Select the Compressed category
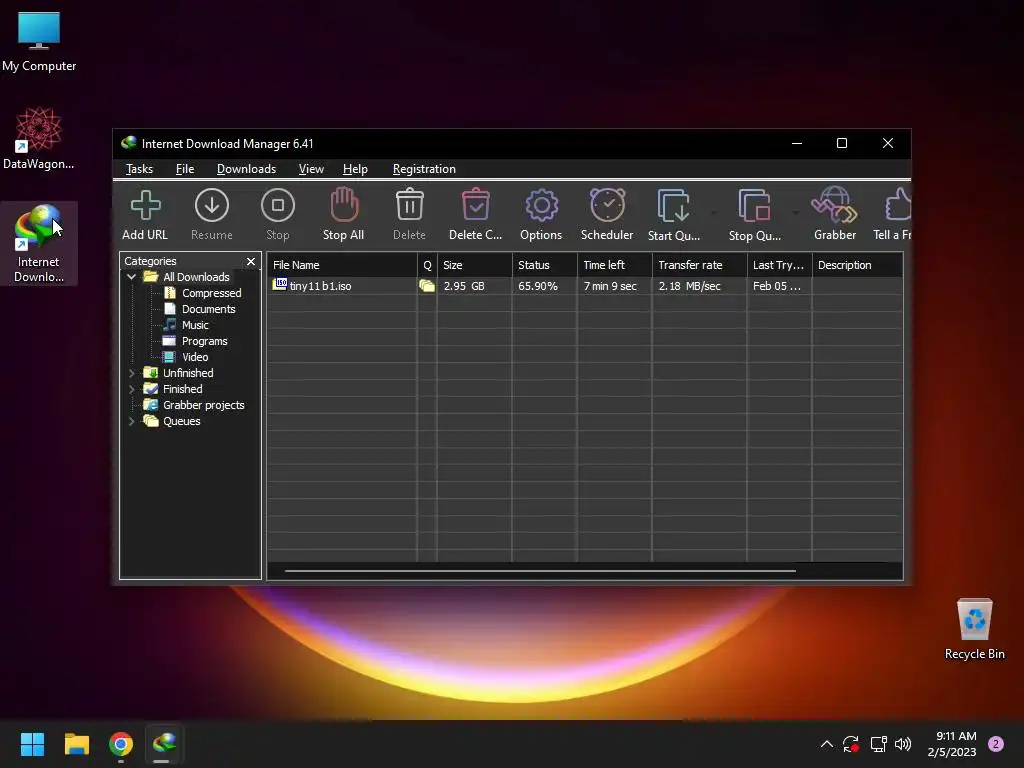 [x=211, y=293]
